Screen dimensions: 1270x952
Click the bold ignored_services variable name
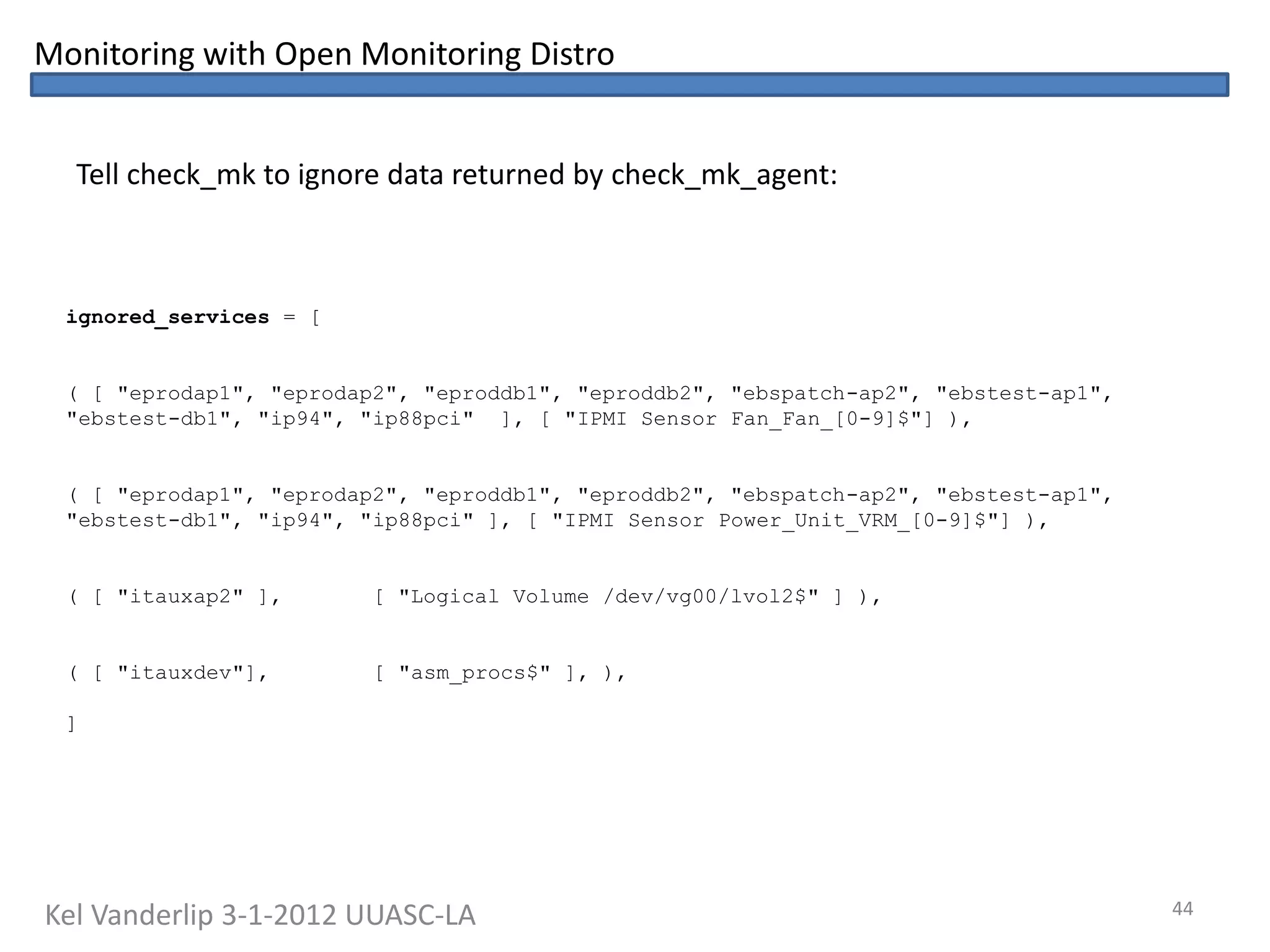[x=167, y=317]
